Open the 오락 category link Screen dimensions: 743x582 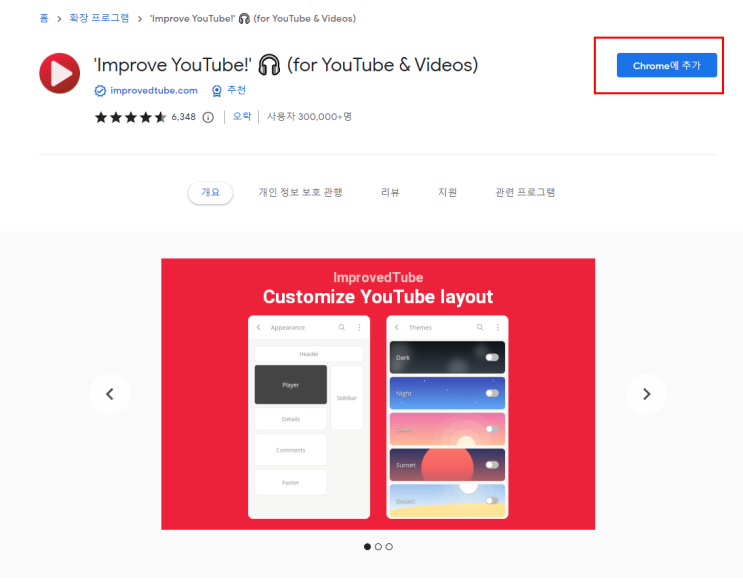click(242, 117)
